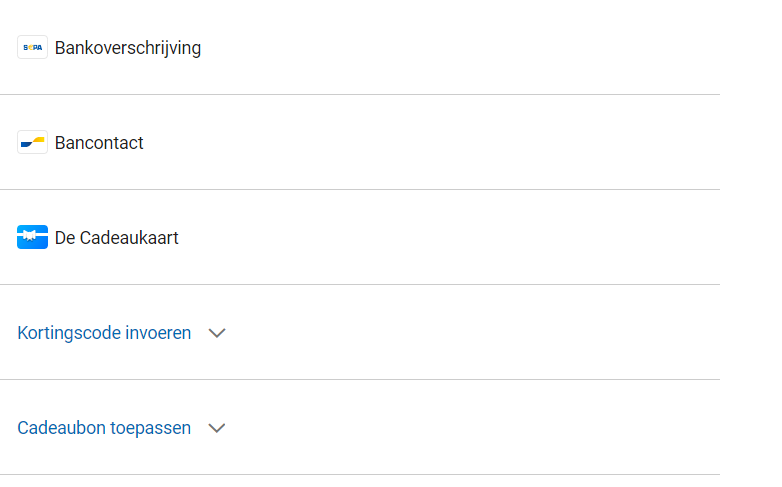The width and height of the screenshot is (782, 487).
Task: Click the Bankoverschrijving text label
Action: [128, 48]
